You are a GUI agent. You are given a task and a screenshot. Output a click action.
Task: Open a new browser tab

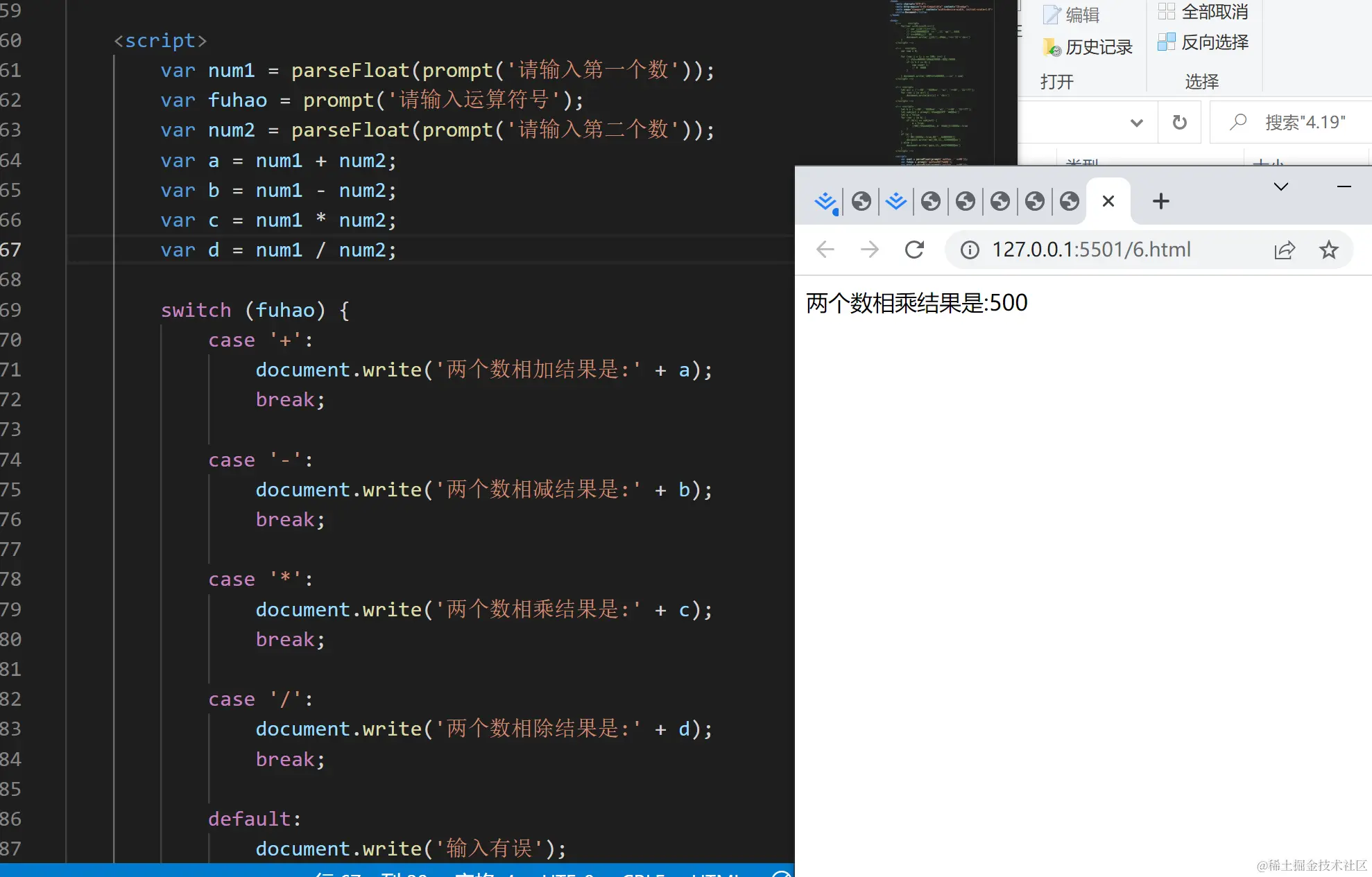[x=1160, y=202]
